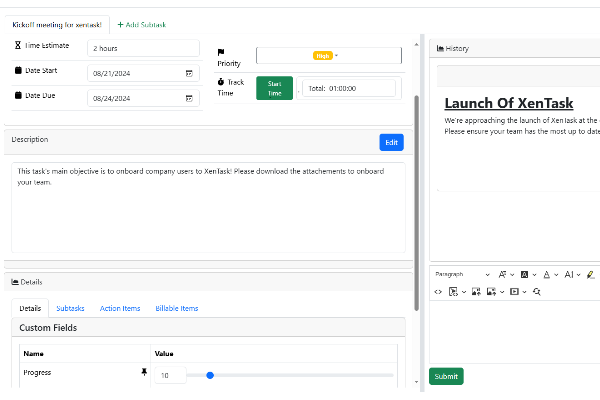Submit the comment with Submit button
The height and width of the screenshot is (400, 600).
pos(446,376)
